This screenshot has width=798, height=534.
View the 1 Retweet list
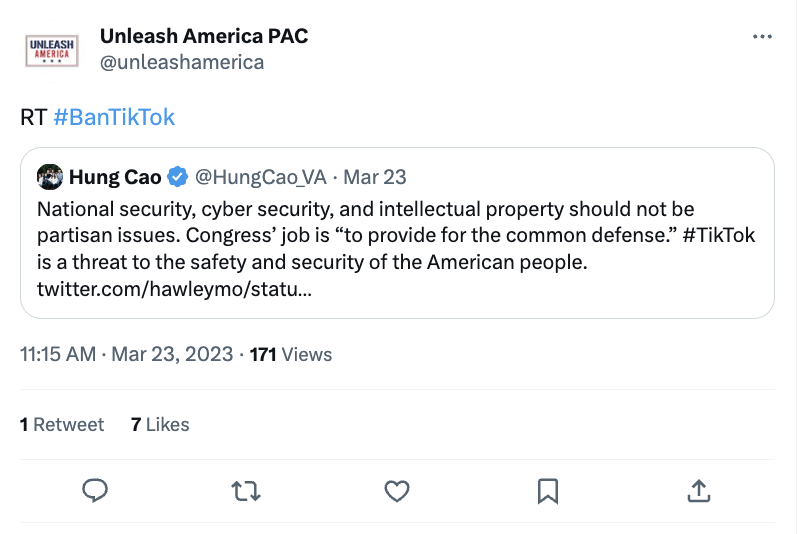(62, 424)
